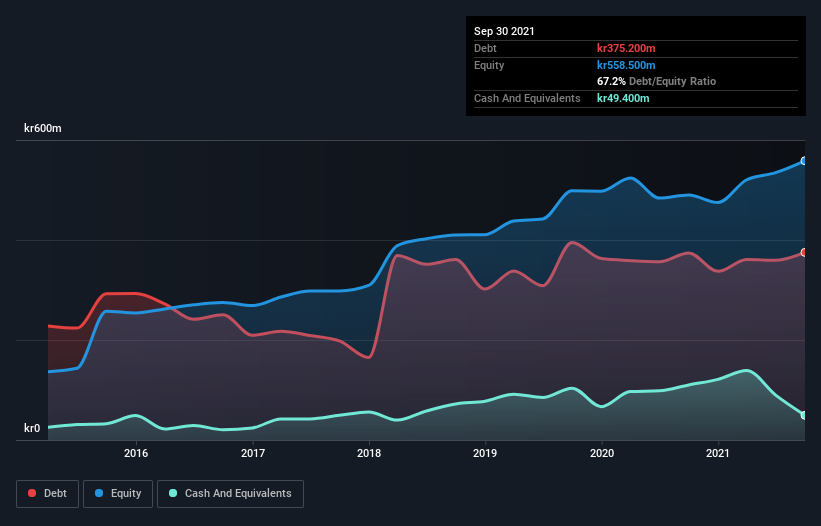The height and width of the screenshot is (526, 821).
Task: Click the 2017 x-axis label
Action: (x=253, y=453)
